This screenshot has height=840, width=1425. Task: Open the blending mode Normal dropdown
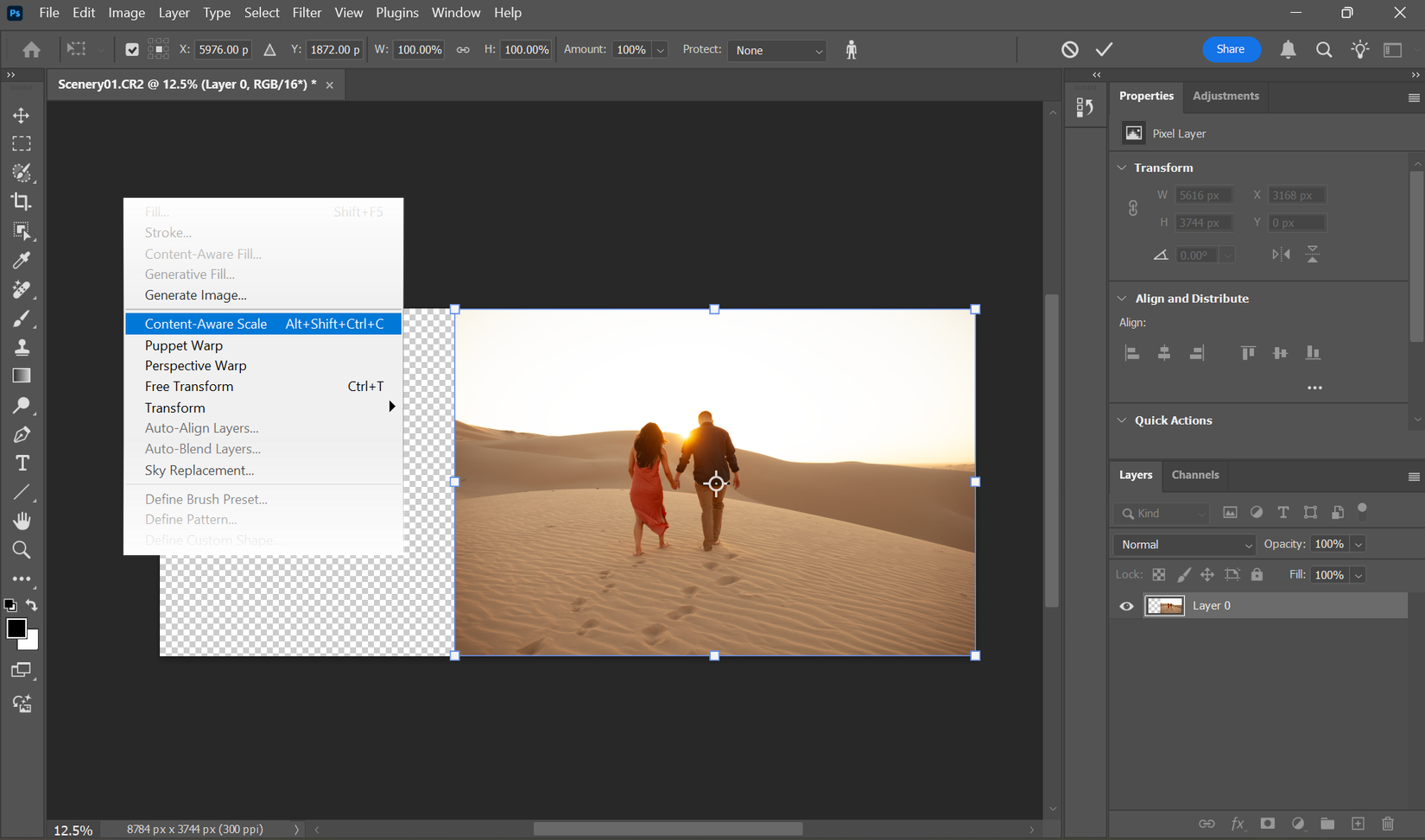(x=1184, y=544)
